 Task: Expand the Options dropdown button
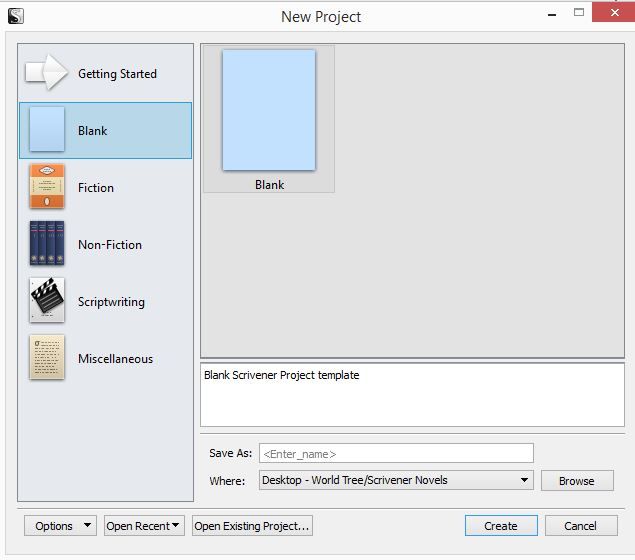[60, 526]
